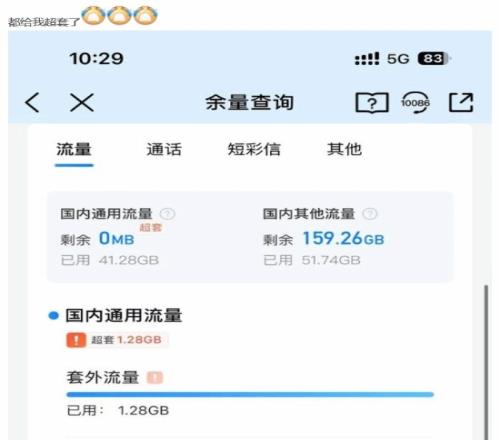Viewport: 500px width, 440px height.
Task: Open the help book icon
Action: coord(372,102)
